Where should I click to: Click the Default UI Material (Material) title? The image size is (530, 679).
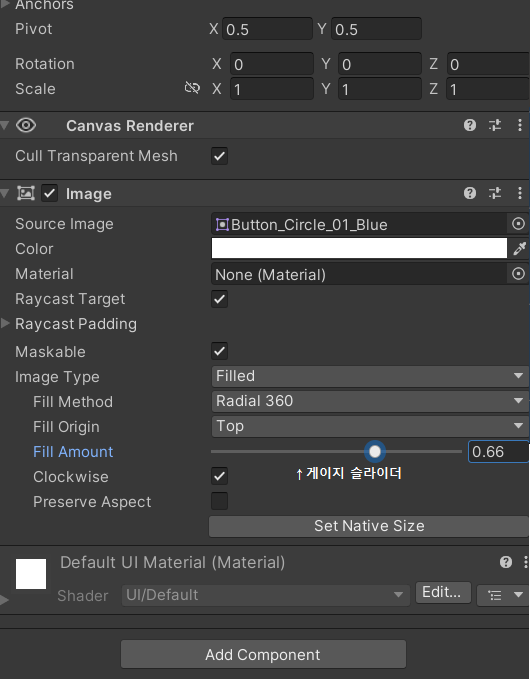point(172,563)
